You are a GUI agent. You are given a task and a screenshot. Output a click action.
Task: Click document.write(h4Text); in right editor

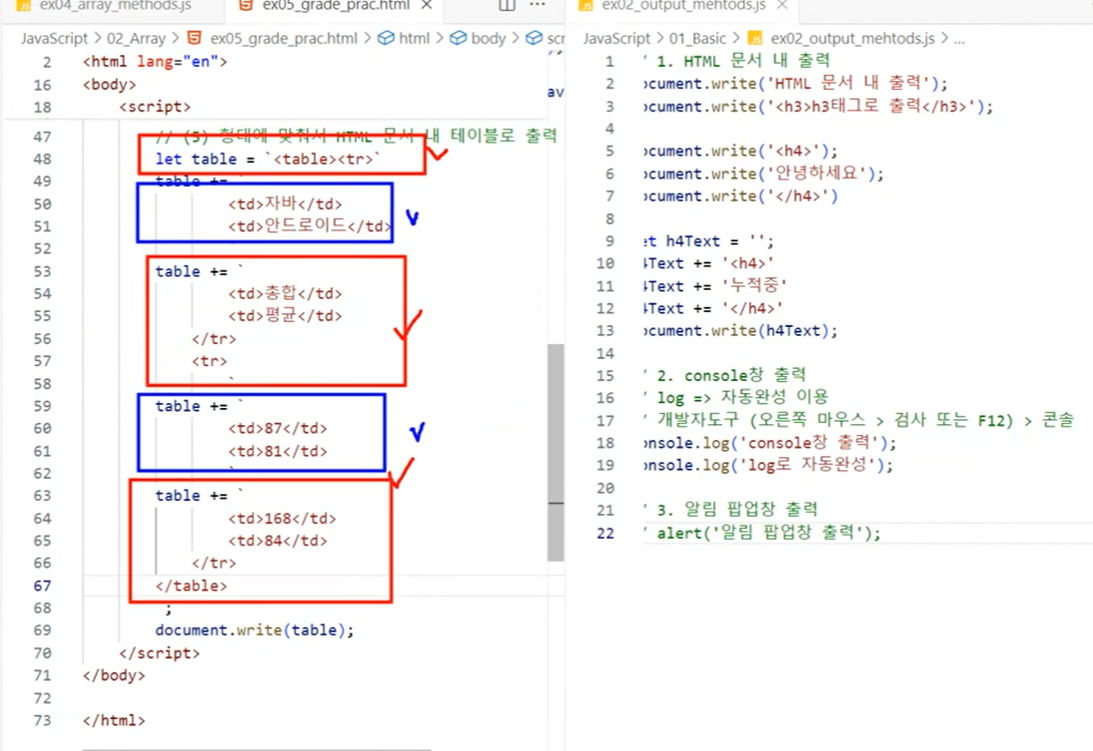[x=741, y=331]
